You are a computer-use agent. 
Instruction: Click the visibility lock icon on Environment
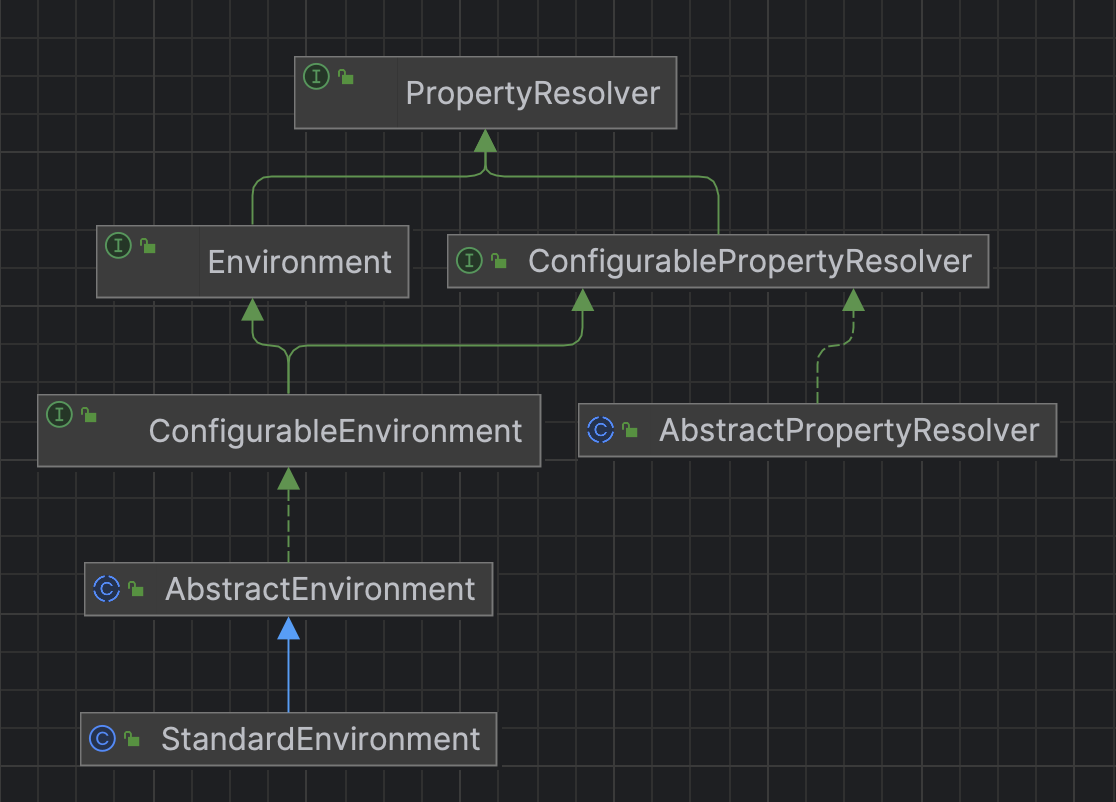pyautogui.click(x=148, y=246)
